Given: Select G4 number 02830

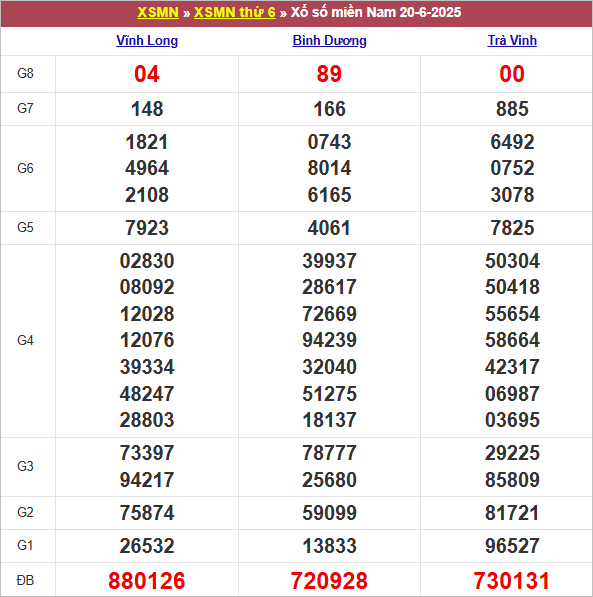Looking at the screenshot, I should (x=147, y=261).
